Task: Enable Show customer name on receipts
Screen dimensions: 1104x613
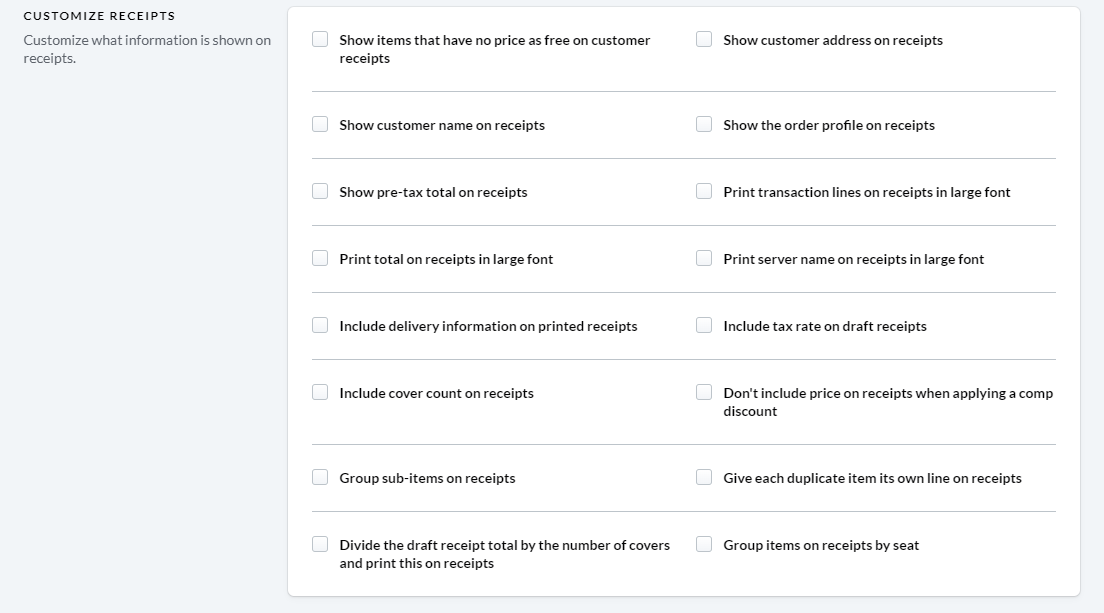Action: [x=320, y=125]
